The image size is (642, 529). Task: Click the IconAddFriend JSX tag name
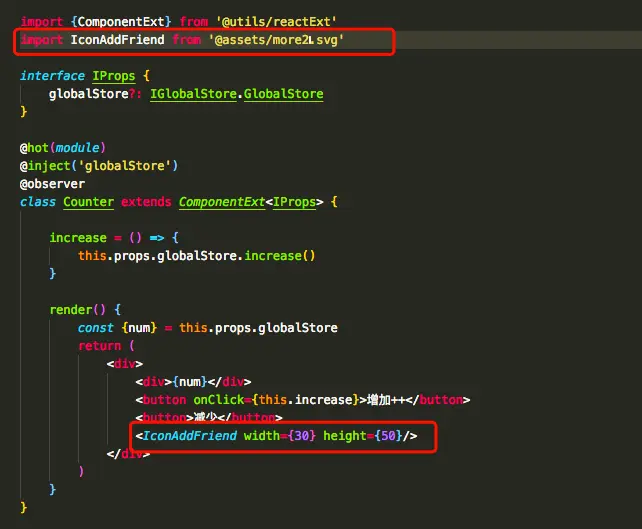click(x=190, y=436)
